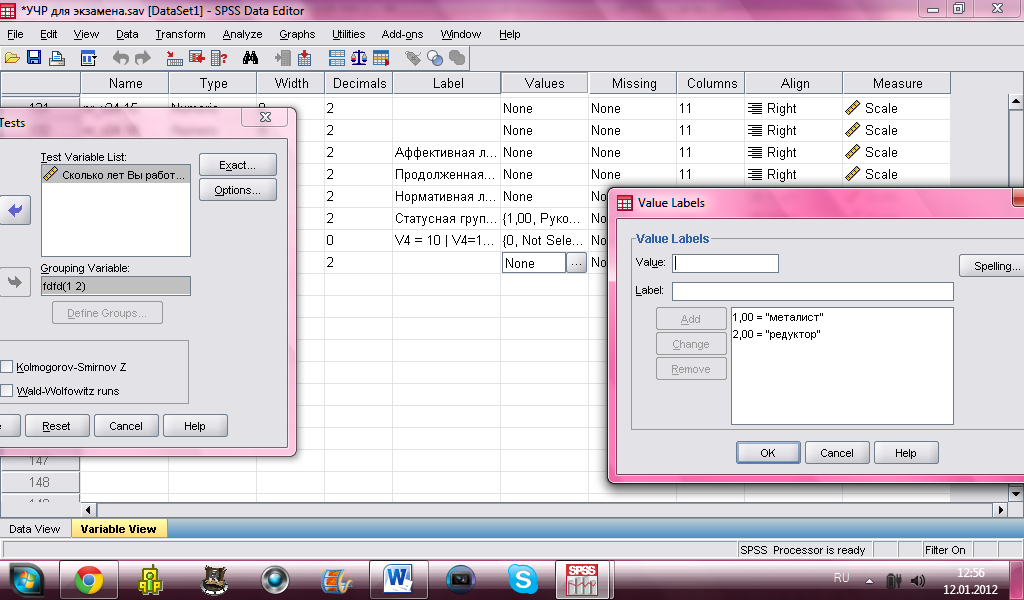
Task: Click the Variables info icon with question mark
Action: tap(218, 58)
